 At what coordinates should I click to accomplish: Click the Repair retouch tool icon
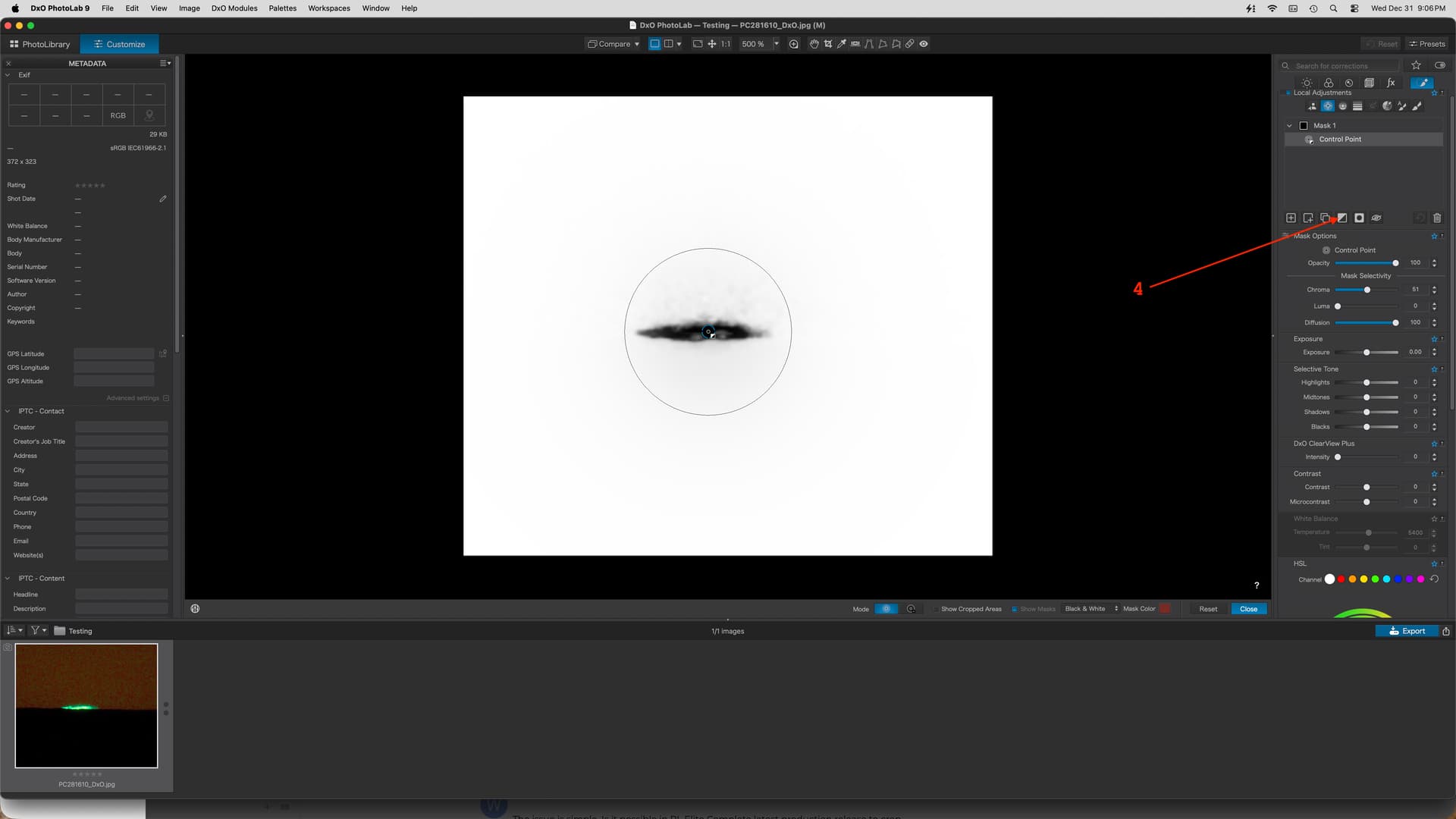[x=909, y=44]
